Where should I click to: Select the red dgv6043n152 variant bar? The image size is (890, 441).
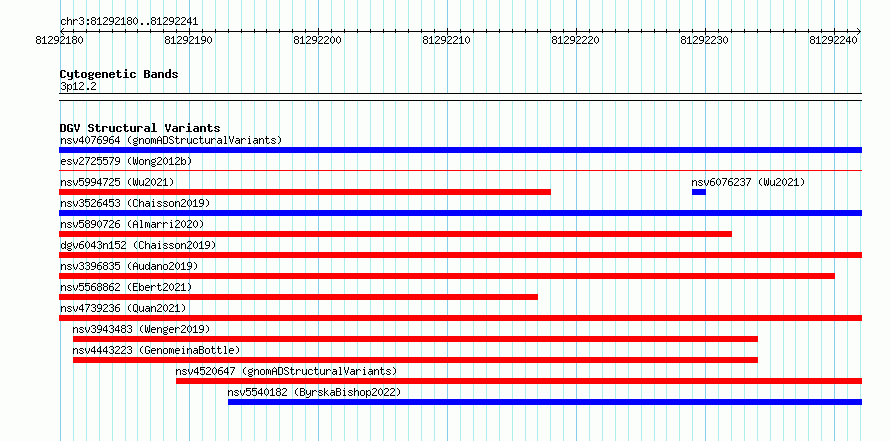[460, 255]
